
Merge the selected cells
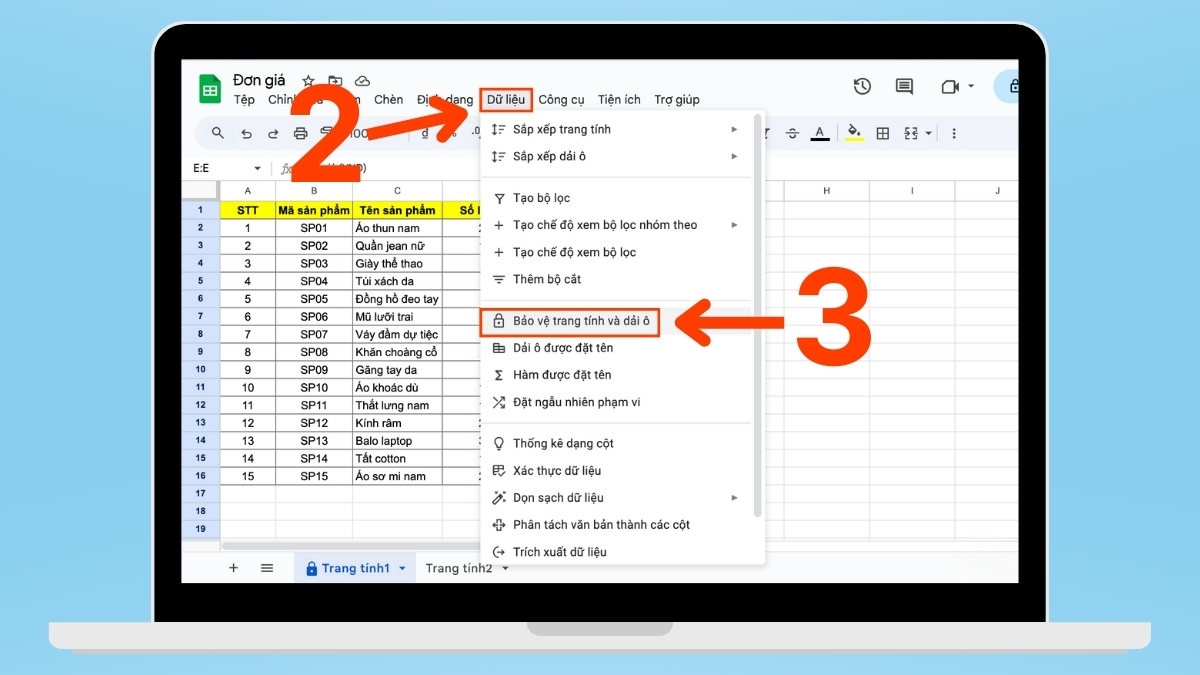tap(911, 133)
